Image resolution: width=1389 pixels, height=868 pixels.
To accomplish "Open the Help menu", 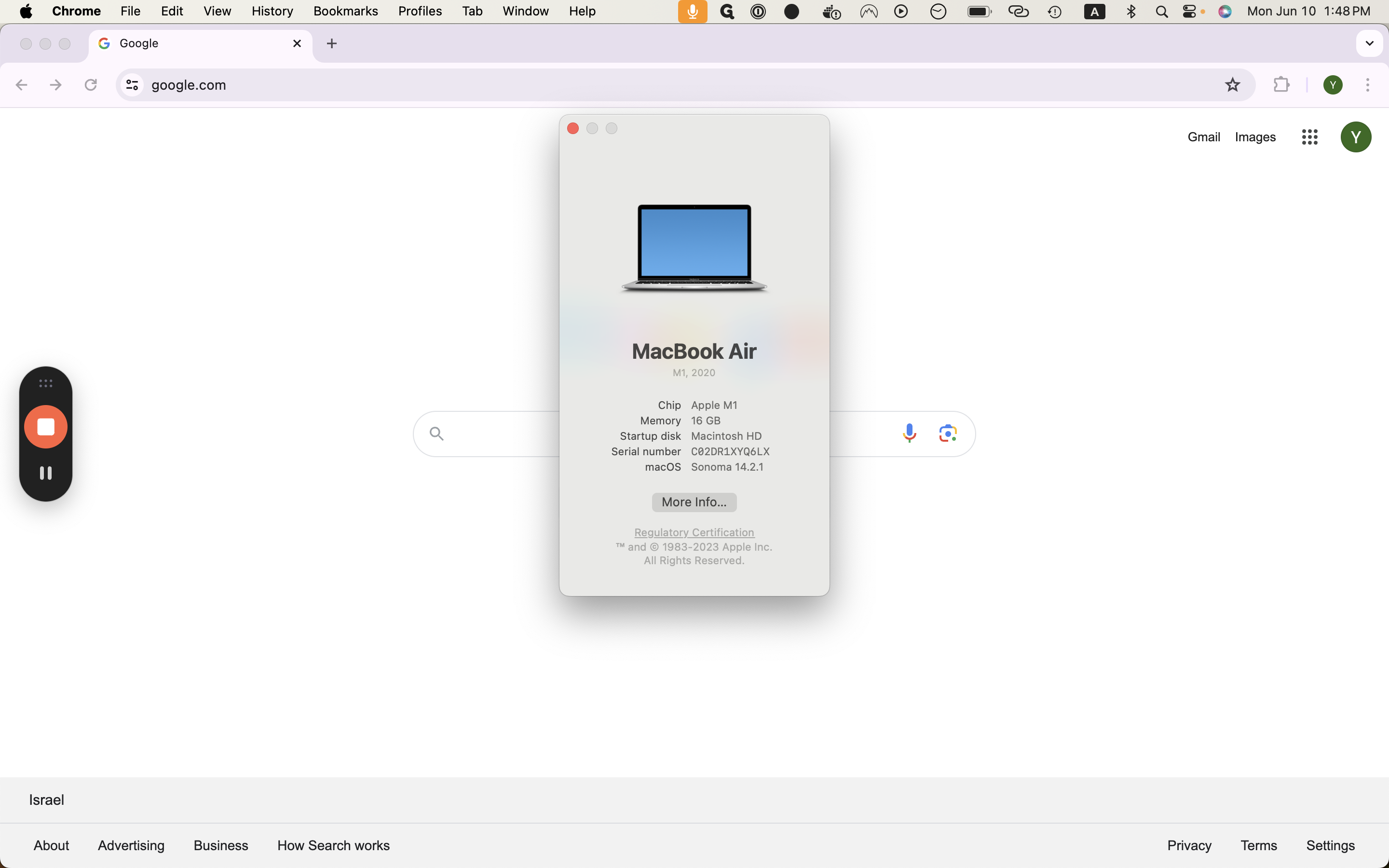I will [x=582, y=12].
